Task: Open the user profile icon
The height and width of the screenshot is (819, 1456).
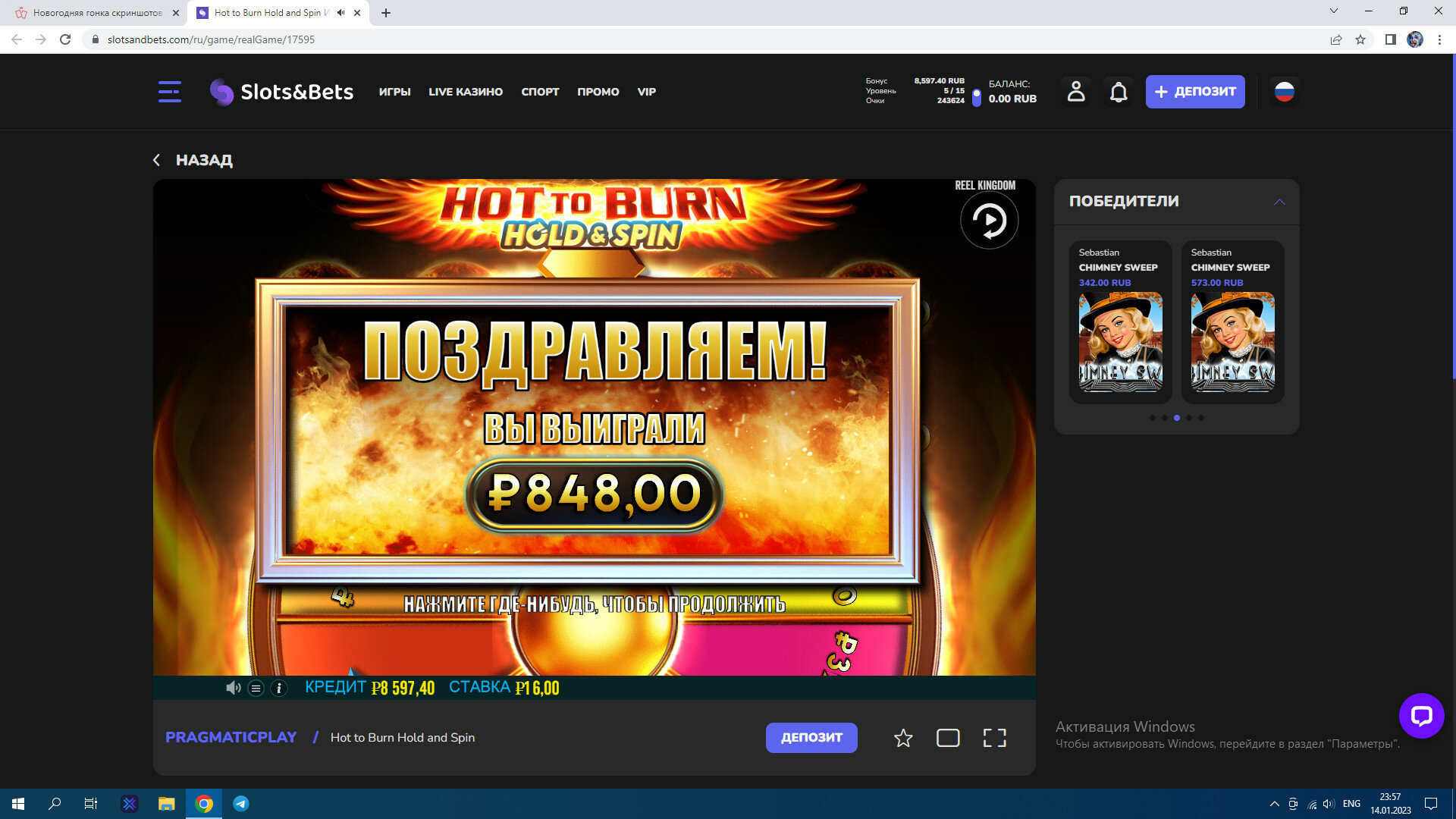Action: click(x=1075, y=92)
